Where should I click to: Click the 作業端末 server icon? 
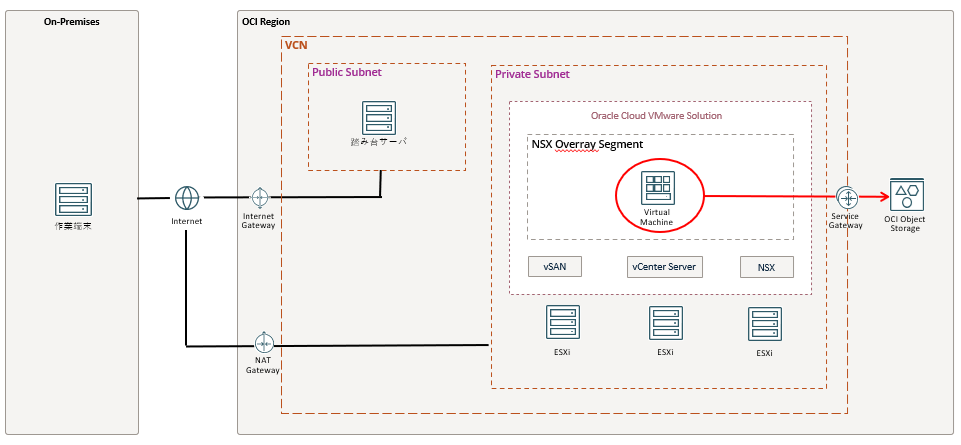click(73, 199)
